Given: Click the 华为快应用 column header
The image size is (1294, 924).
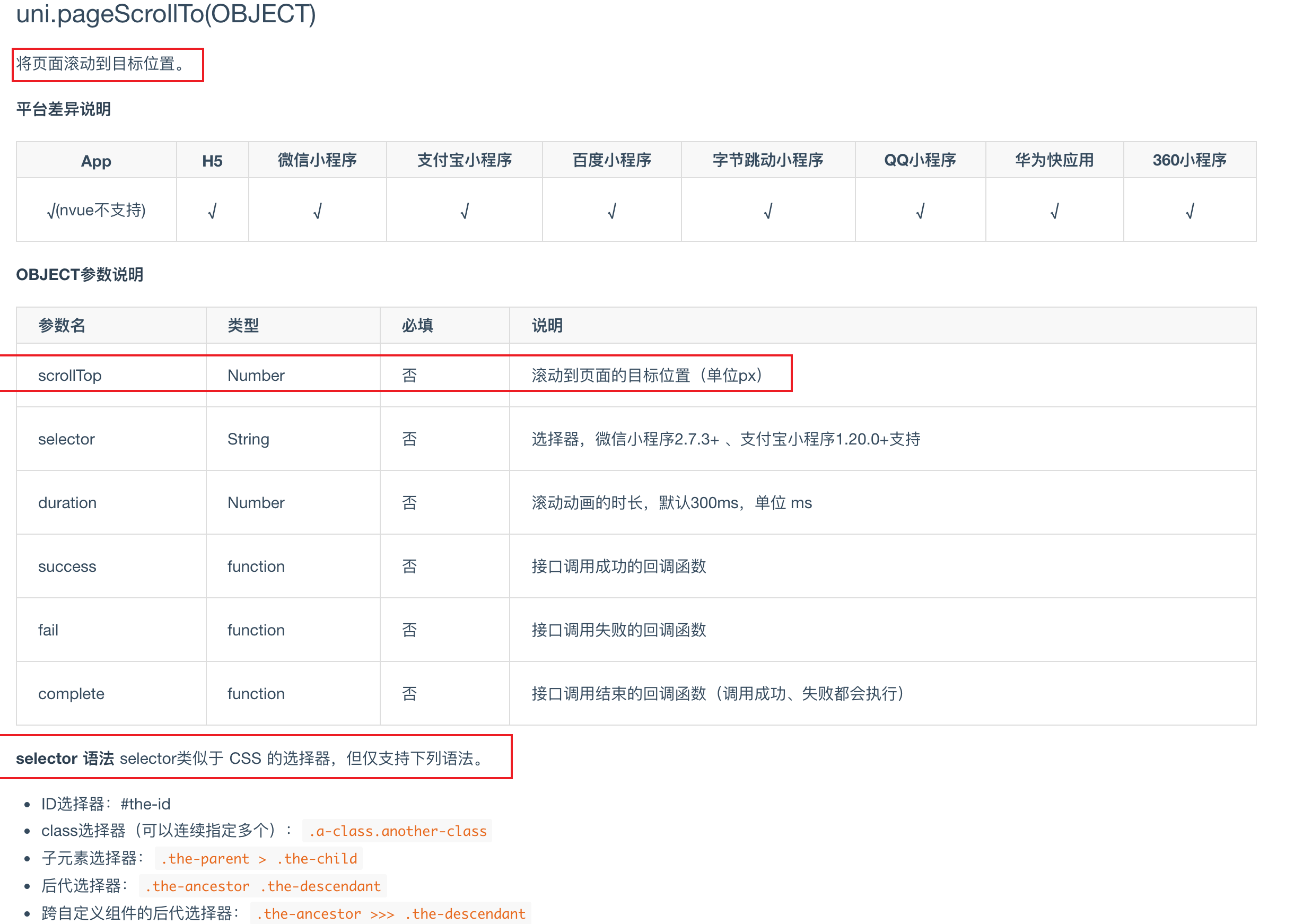Looking at the screenshot, I should pyautogui.click(x=1054, y=160).
